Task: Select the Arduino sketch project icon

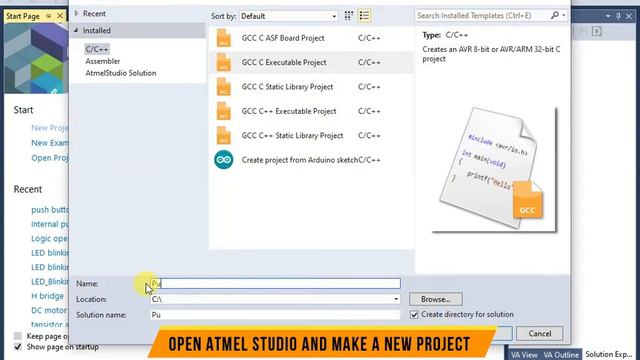Action: tap(224, 160)
